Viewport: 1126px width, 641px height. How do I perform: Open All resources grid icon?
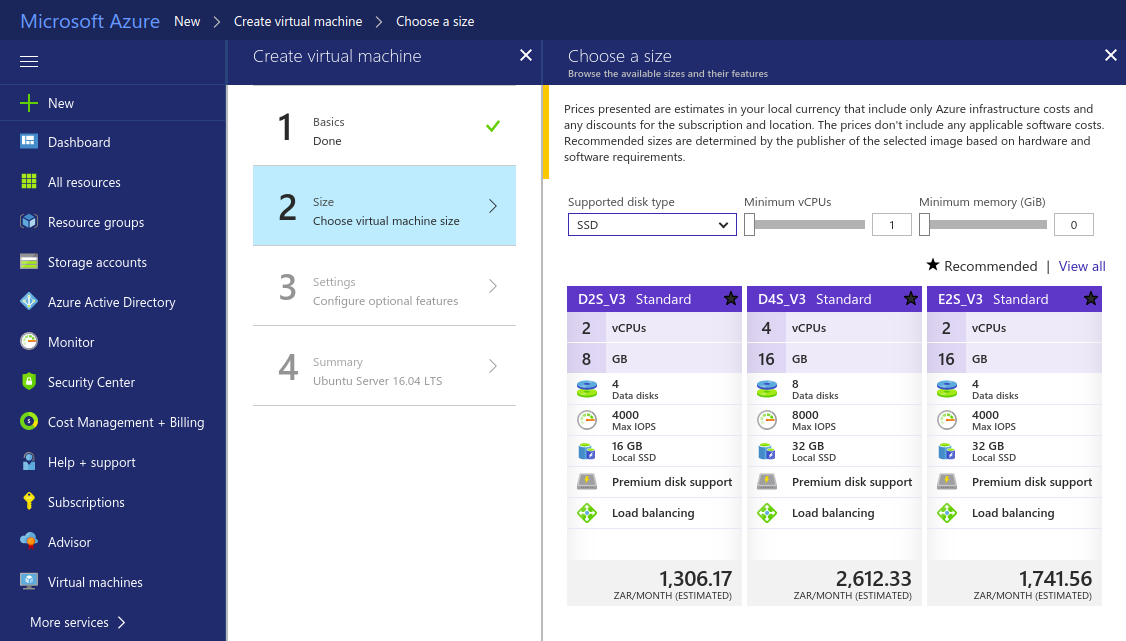29,182
